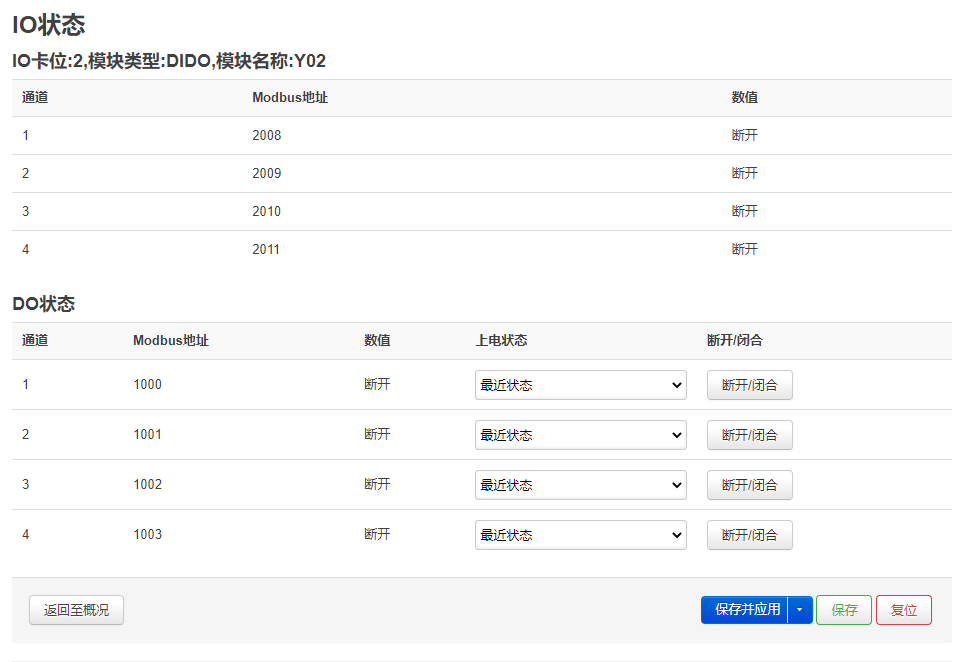965x662 pixels.
Task: Click the 断开/闭合 column header
Action: click(x=735, y=340)
